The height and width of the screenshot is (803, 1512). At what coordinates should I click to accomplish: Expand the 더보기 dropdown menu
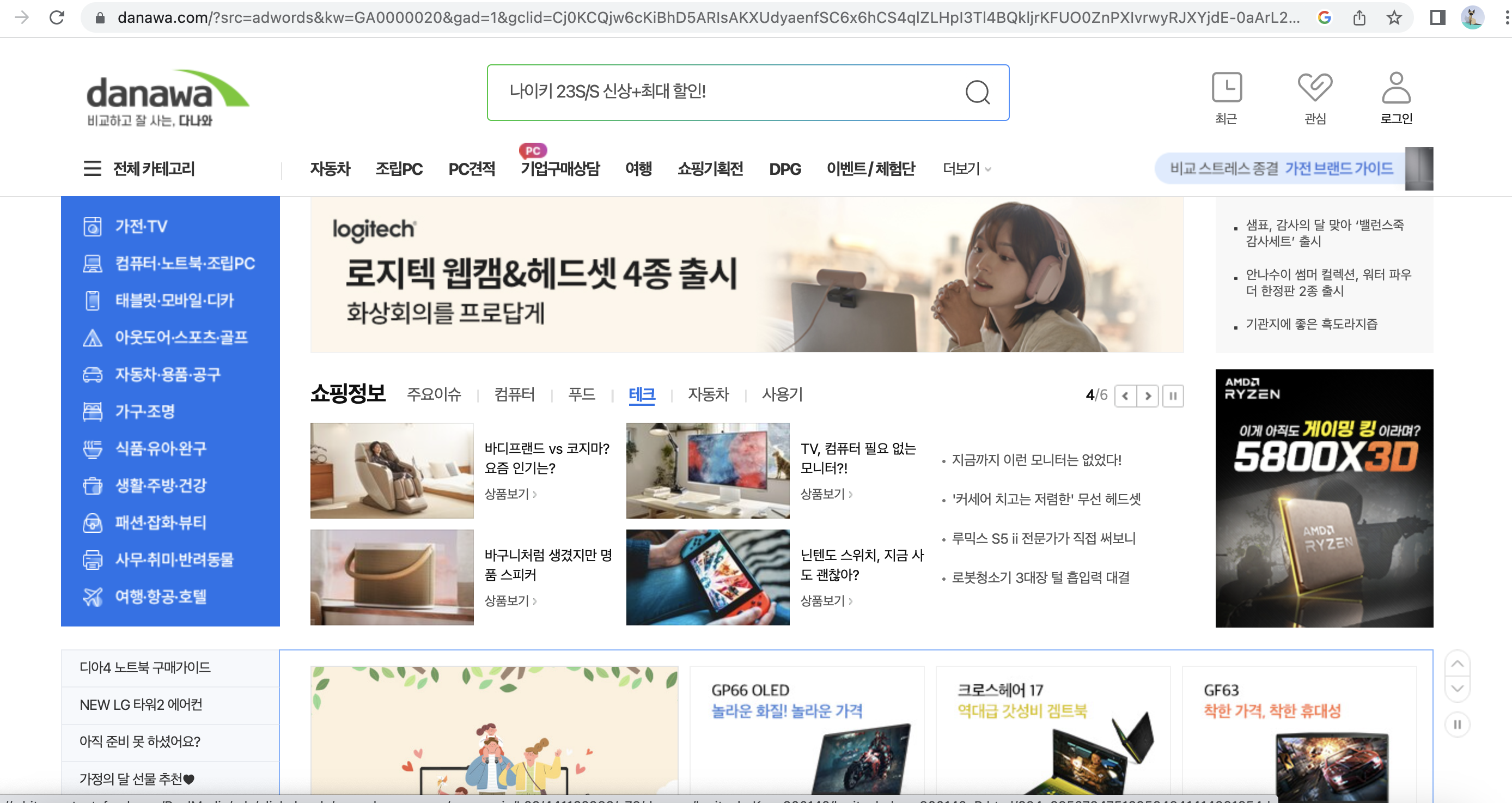966,169
